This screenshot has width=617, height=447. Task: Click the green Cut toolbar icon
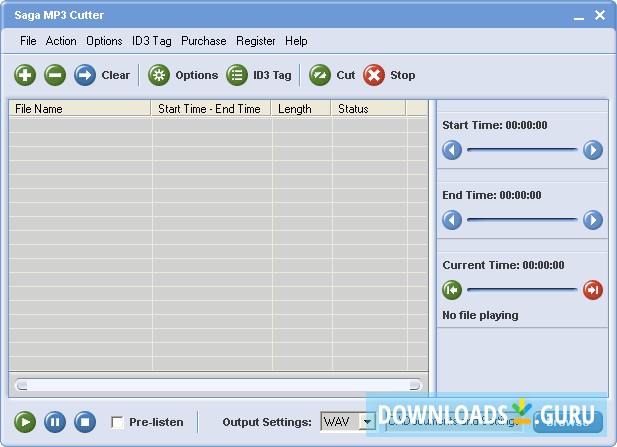320,75
